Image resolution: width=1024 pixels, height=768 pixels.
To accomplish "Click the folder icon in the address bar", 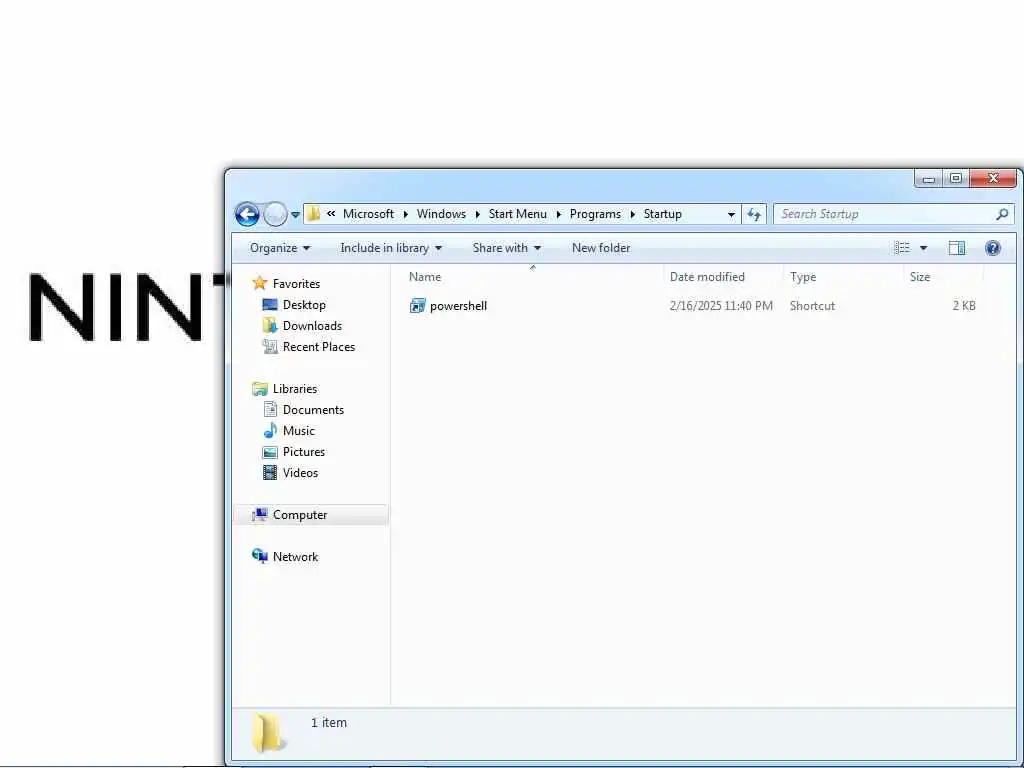I will [313, 214].
